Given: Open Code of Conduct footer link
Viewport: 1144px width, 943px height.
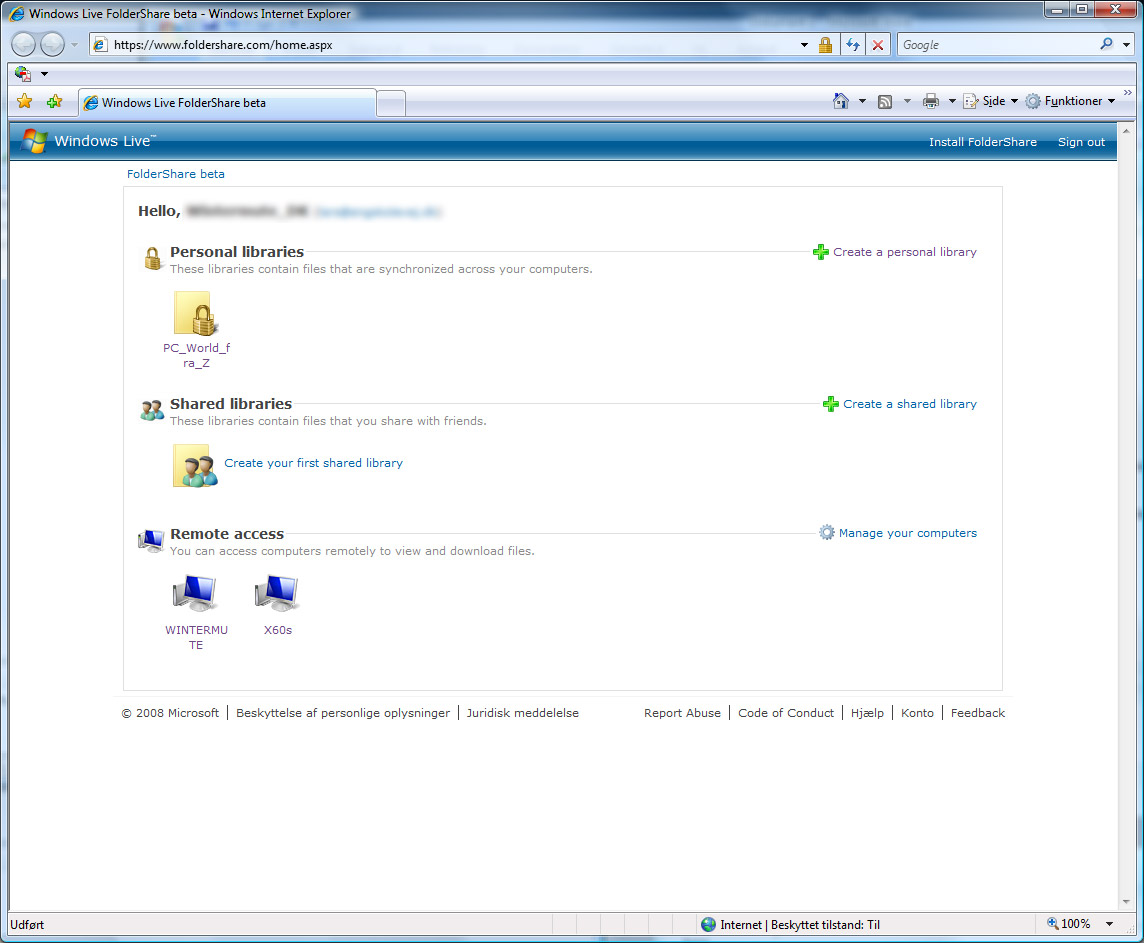Looking at the screenshot, I should tap(786, 713).
